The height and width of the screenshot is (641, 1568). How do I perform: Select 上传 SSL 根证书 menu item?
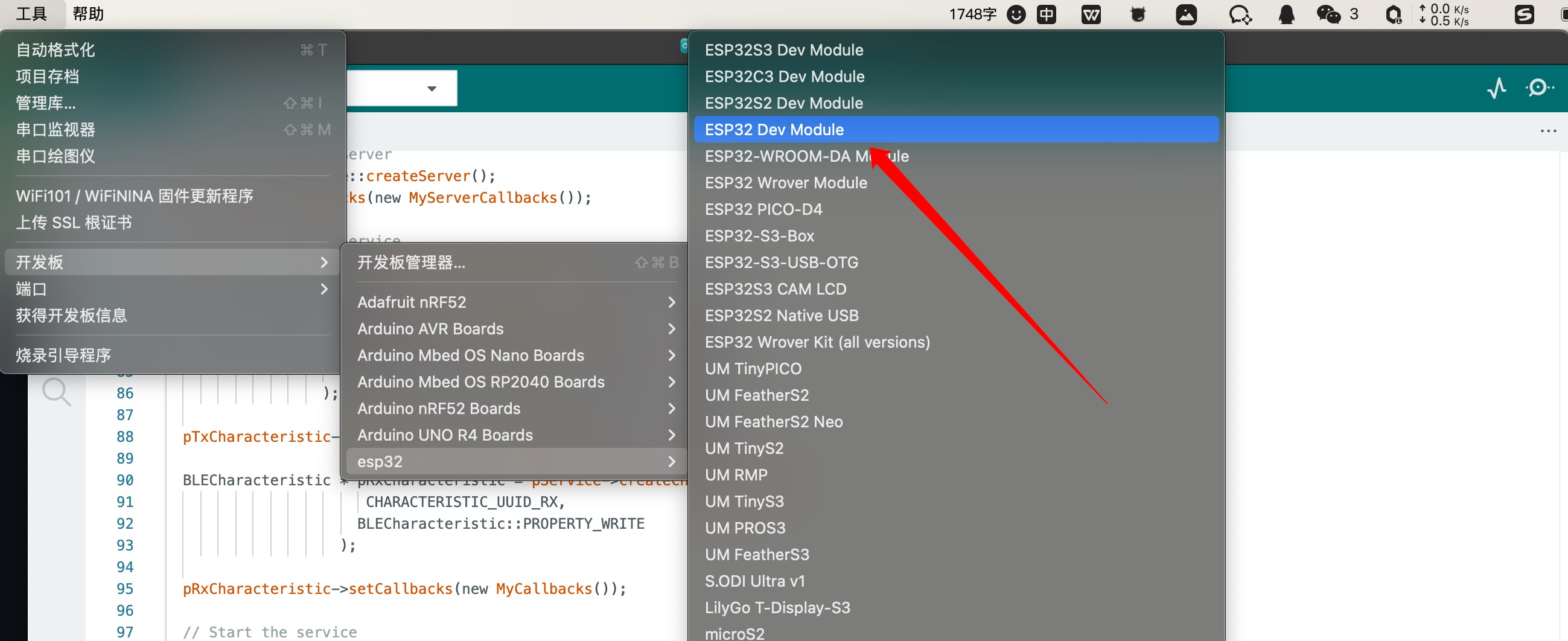[172, 222]
